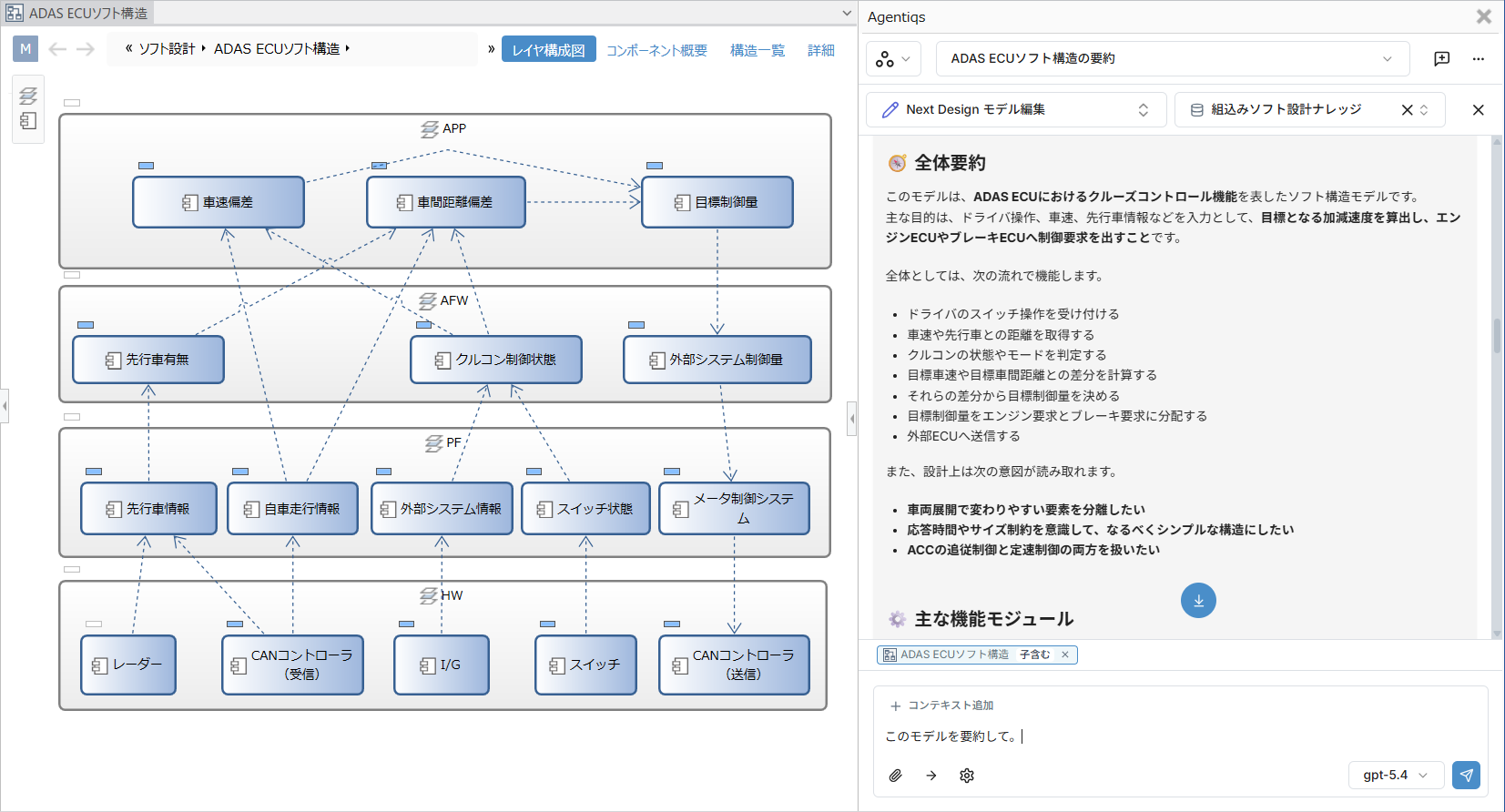The height and width of the screenshot is (812, 1505).
Task: Open the gpt-5.4 model dropdown
Action: pyautogui.click(x=1396, y=775)
